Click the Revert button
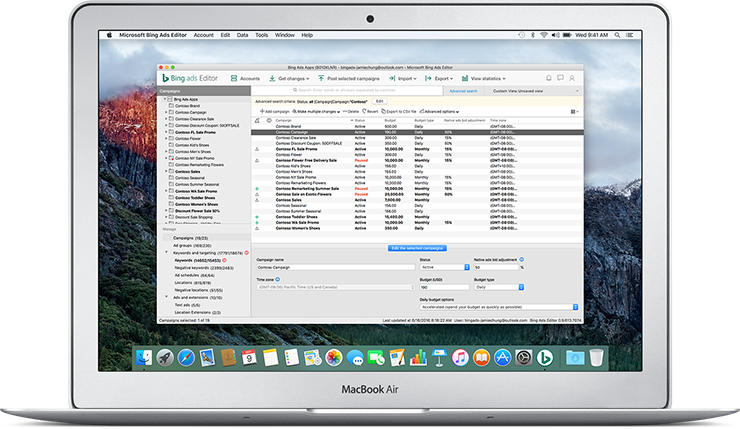This screenshot has width=740, height=429. 370,111
